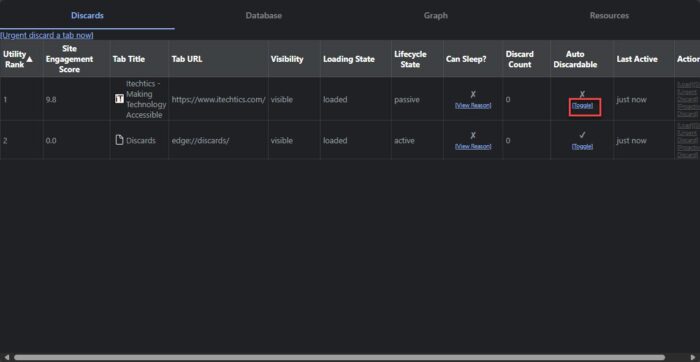Viewport: 700px width, 362px height.
Task: Click the sort arrow next to Utility Rank
Action: tap(30, 59)
